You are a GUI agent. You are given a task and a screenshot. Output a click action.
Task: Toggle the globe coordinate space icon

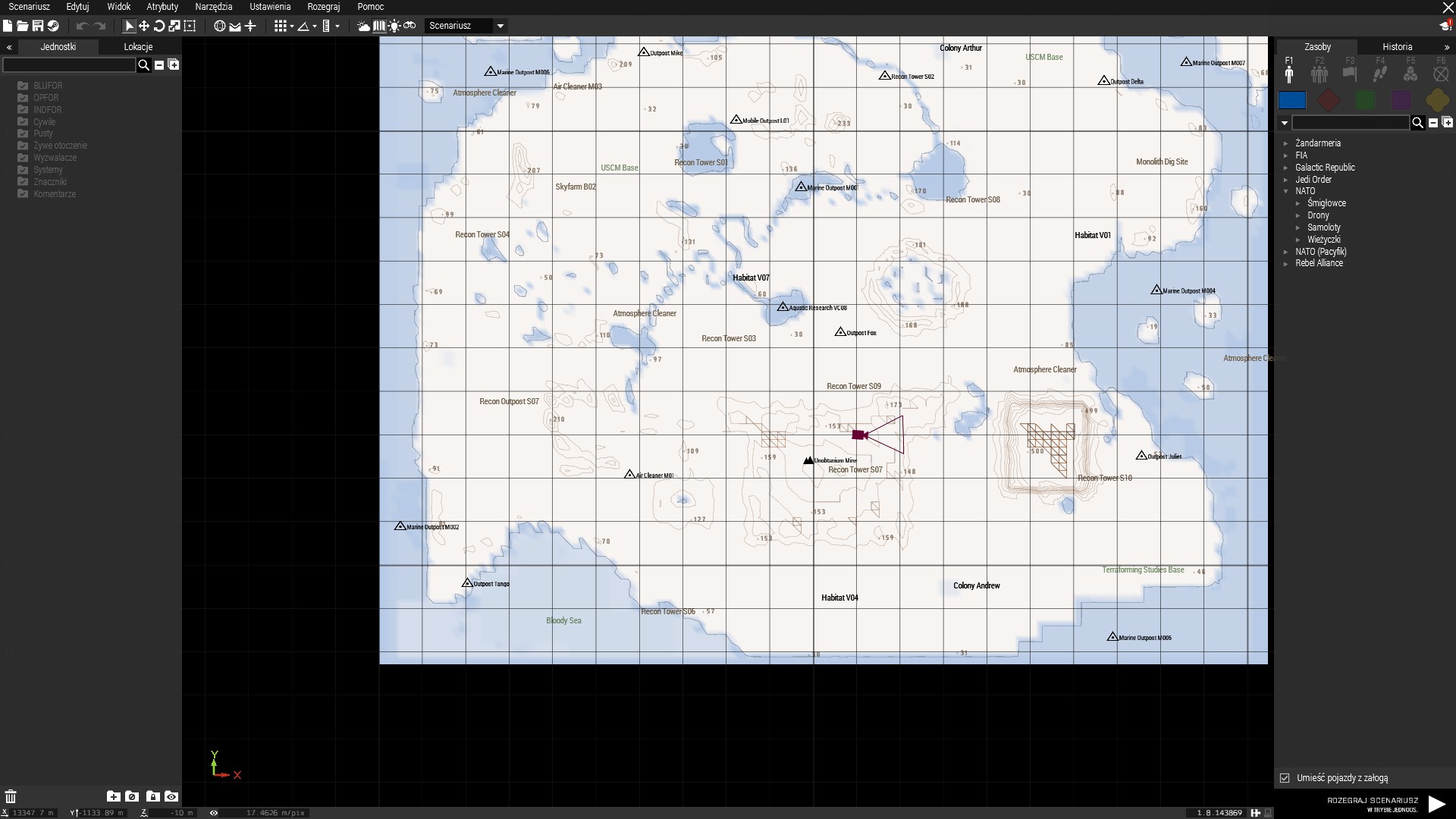pyautogui.click(x=220, y=26)
